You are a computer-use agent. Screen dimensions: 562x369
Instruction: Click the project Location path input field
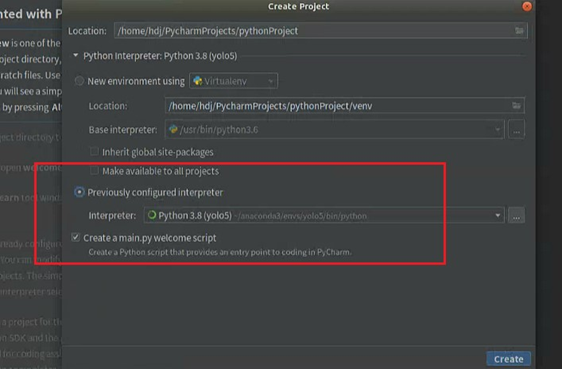pyautogui.click(x=320, y=30)
